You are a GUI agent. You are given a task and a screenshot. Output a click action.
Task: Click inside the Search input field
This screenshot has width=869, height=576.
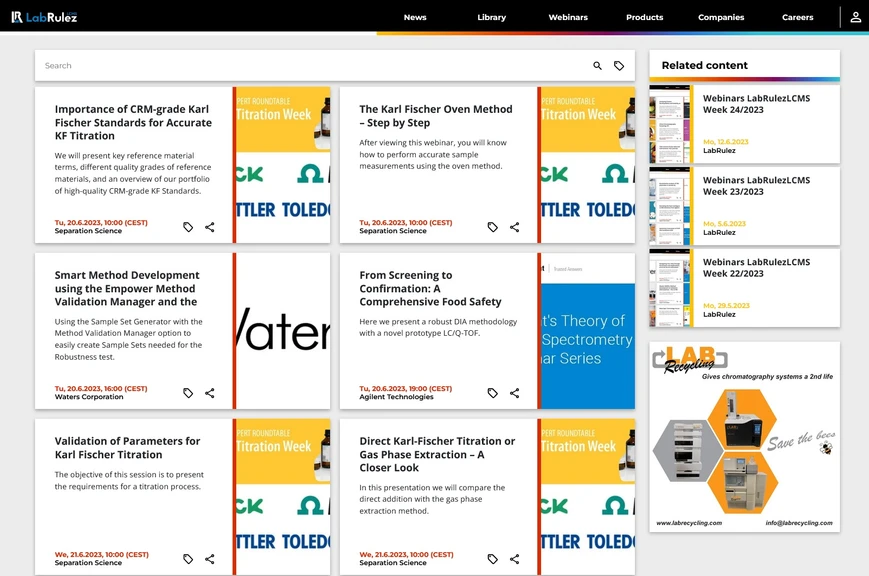tap(300, 66)
